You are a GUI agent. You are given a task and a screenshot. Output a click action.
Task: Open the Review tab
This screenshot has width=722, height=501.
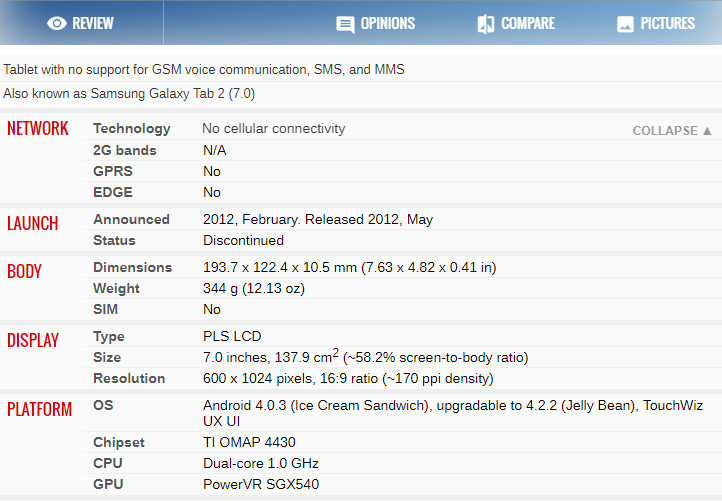click(81, 23)
